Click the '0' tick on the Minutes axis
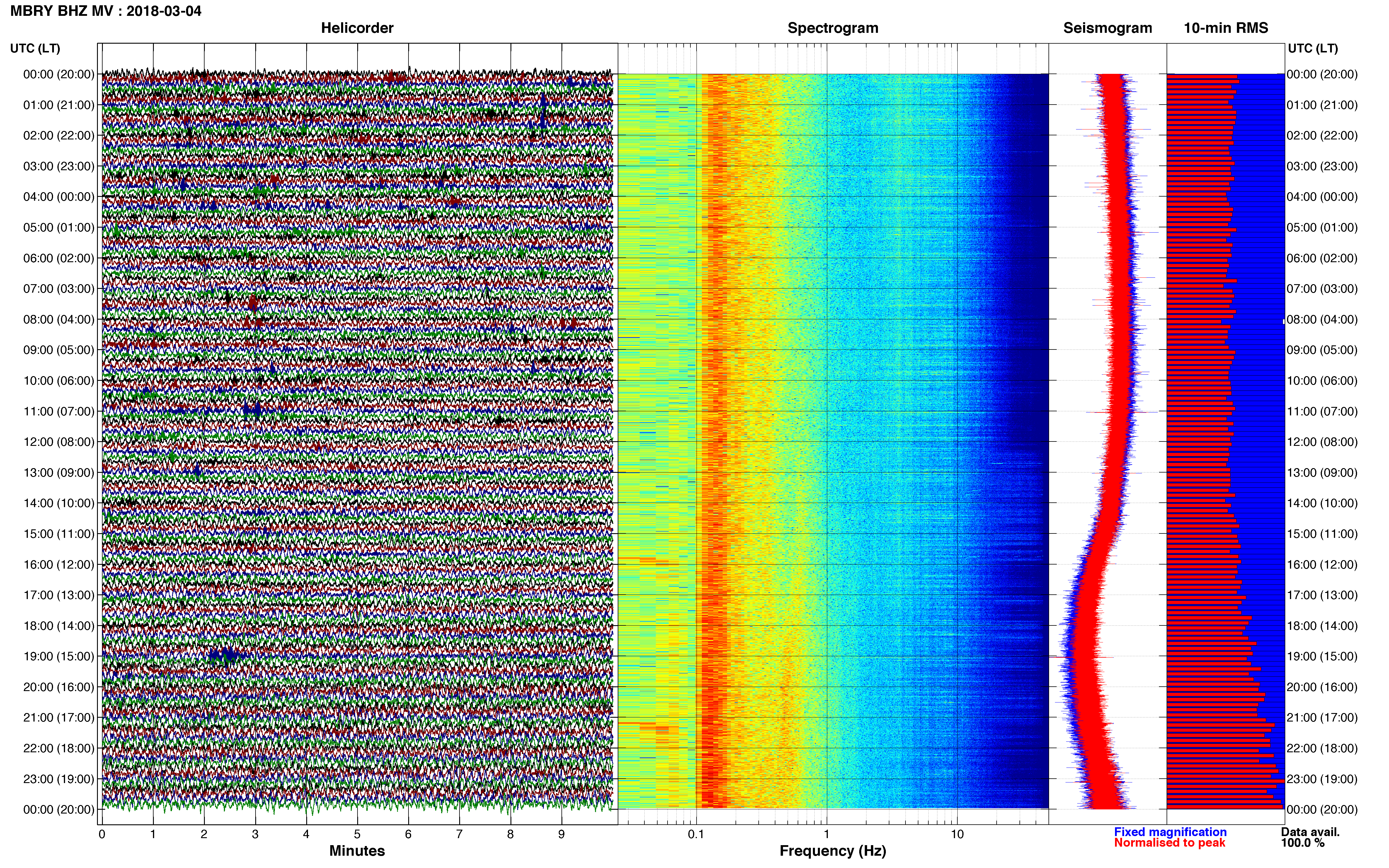The width and height of the screenshot is (1389, 868). (x=102, y=834)
